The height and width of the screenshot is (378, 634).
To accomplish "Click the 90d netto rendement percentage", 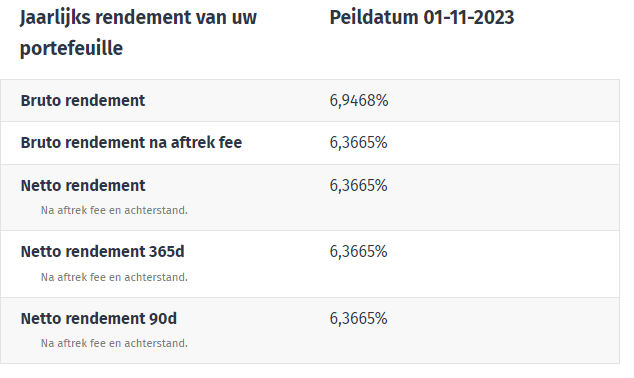I will click(x=359, y=319).
